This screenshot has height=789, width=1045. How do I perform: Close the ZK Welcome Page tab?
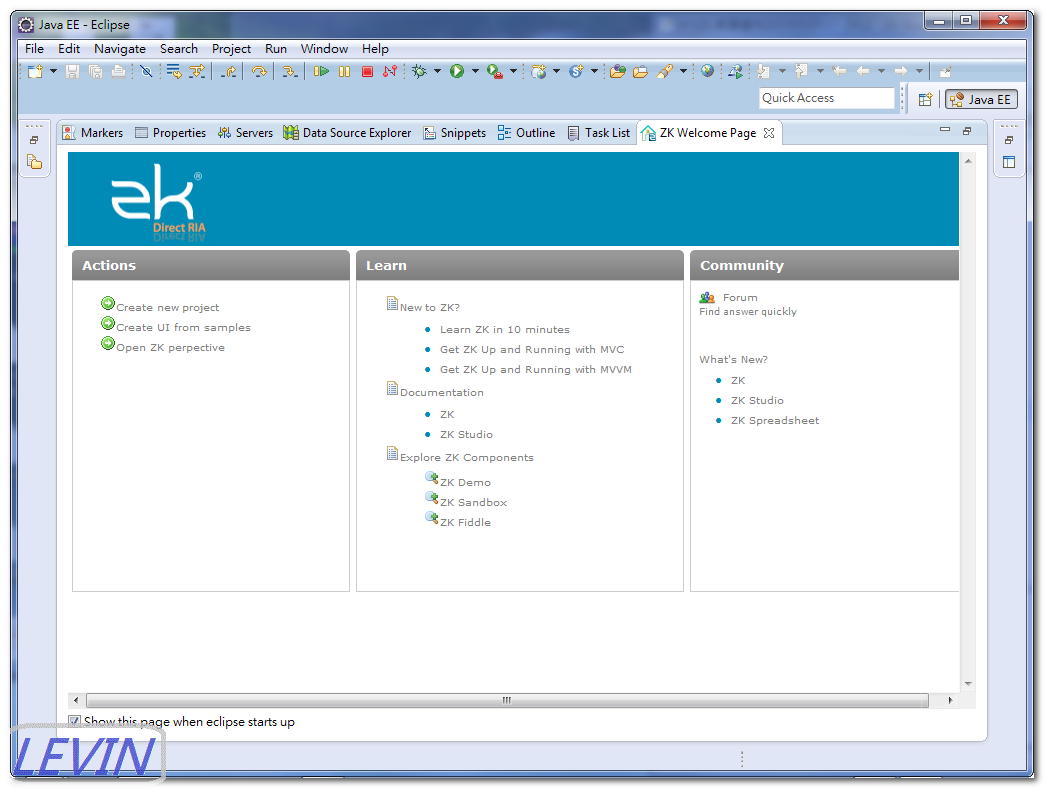pos(769,133)
